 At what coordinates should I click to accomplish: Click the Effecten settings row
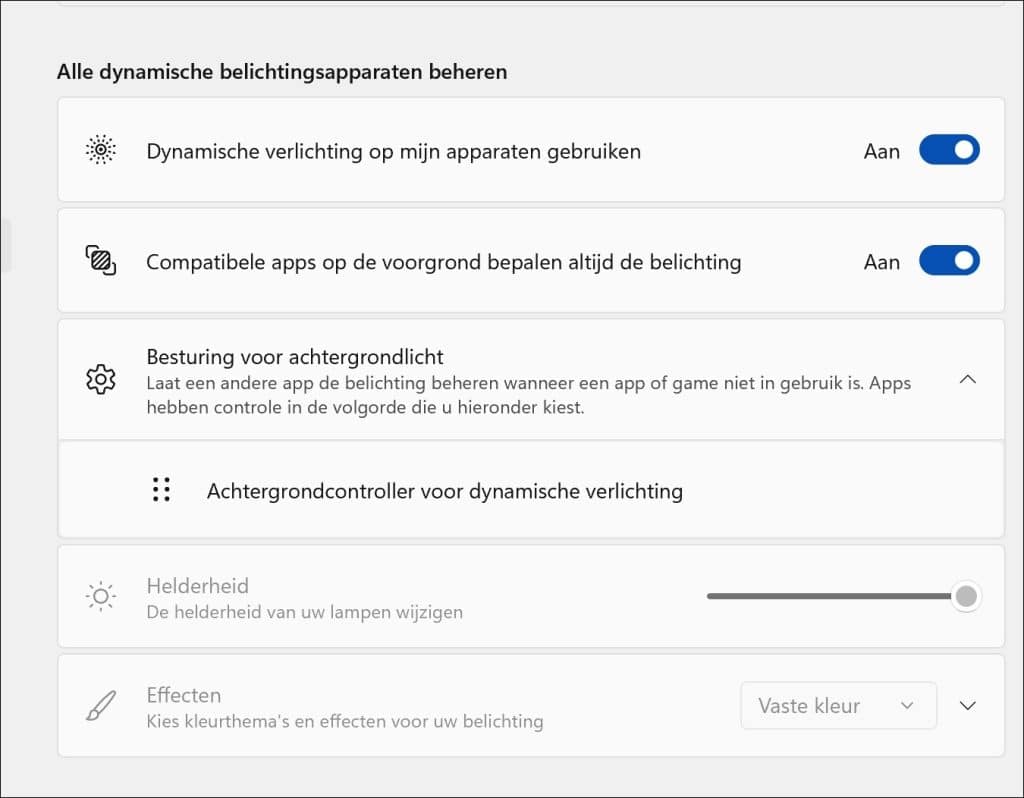click(400, 705)
